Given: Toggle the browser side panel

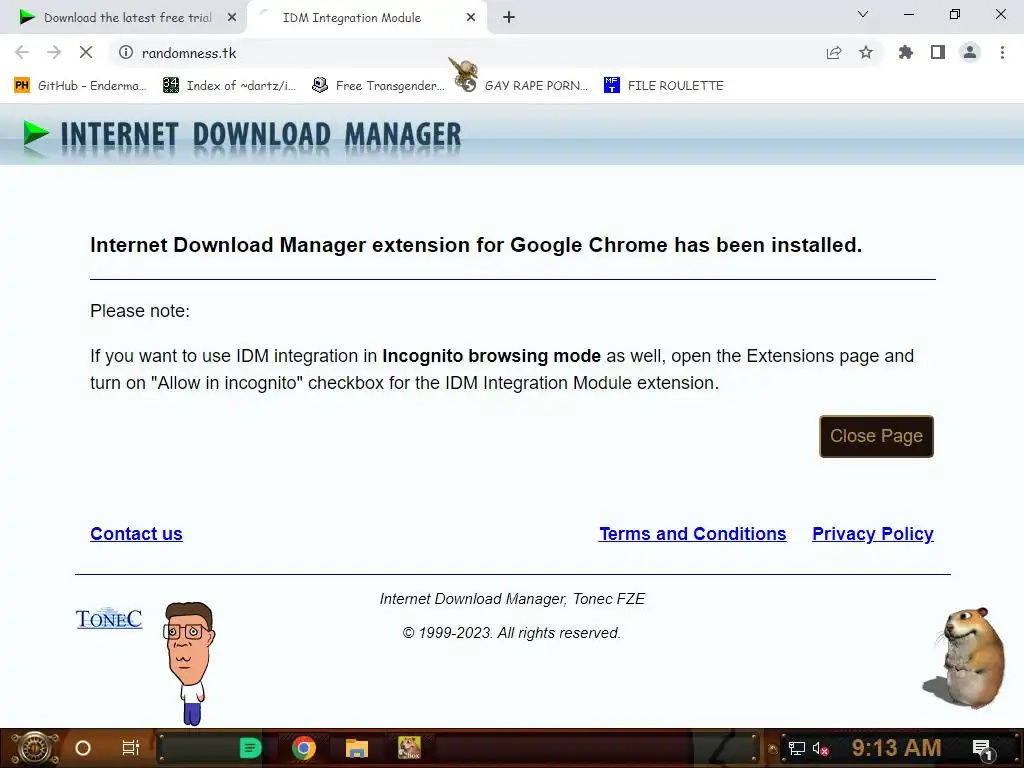Looking at the screenshot, I should click(x=938, y=52).
